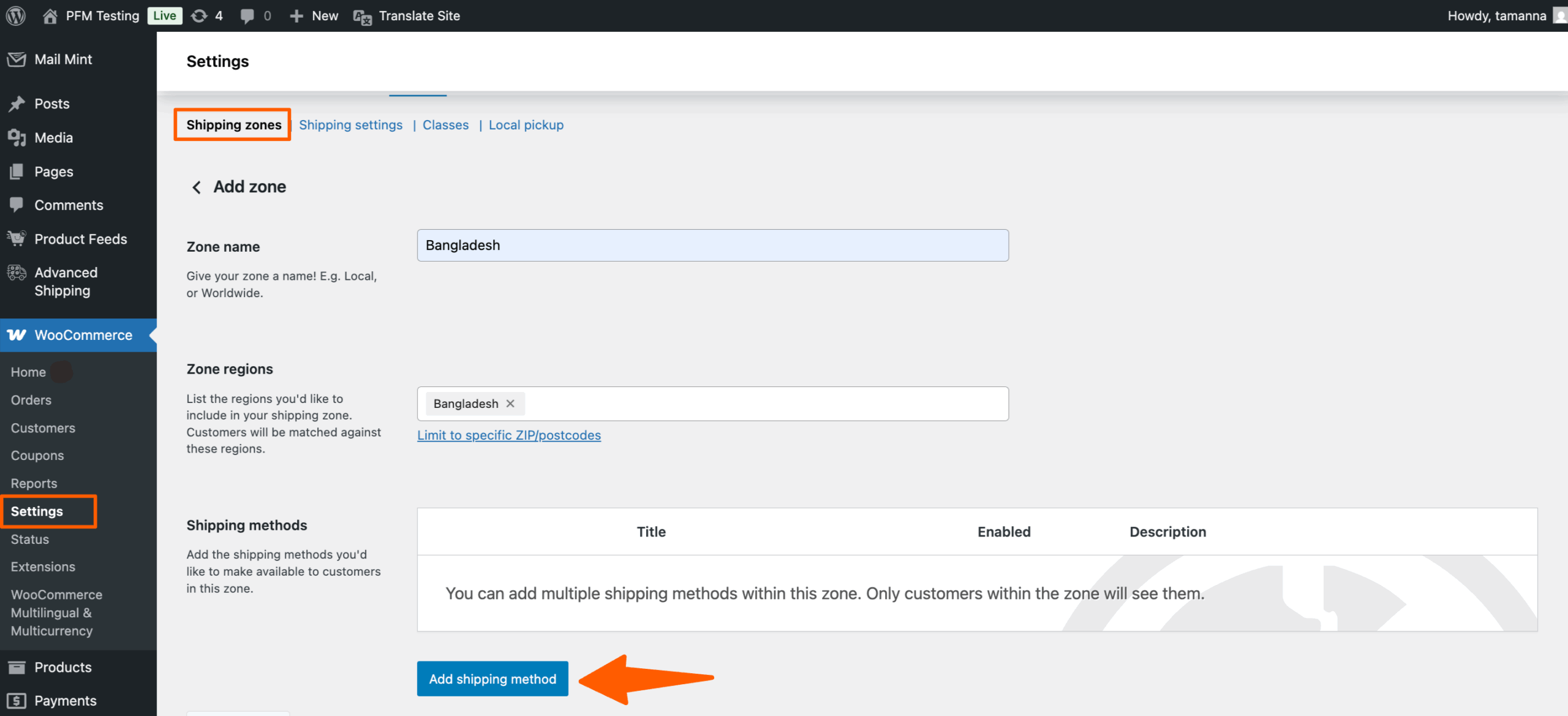Switch to Shipping settings tab
The image size is (1568, 716).
tap(350, 125)
